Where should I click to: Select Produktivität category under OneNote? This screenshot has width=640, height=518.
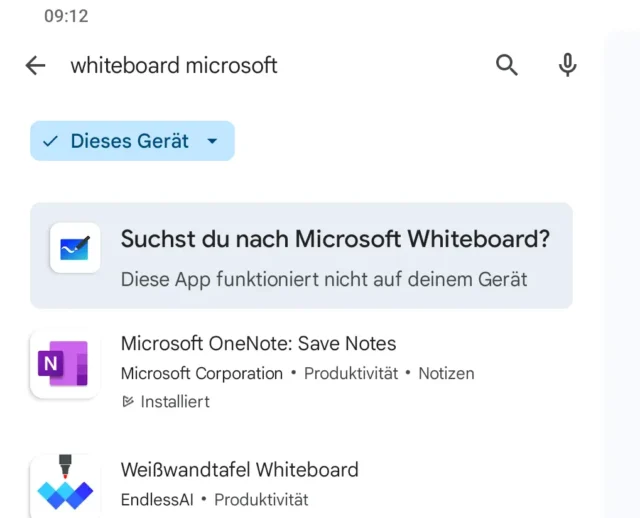click(350, 374)
